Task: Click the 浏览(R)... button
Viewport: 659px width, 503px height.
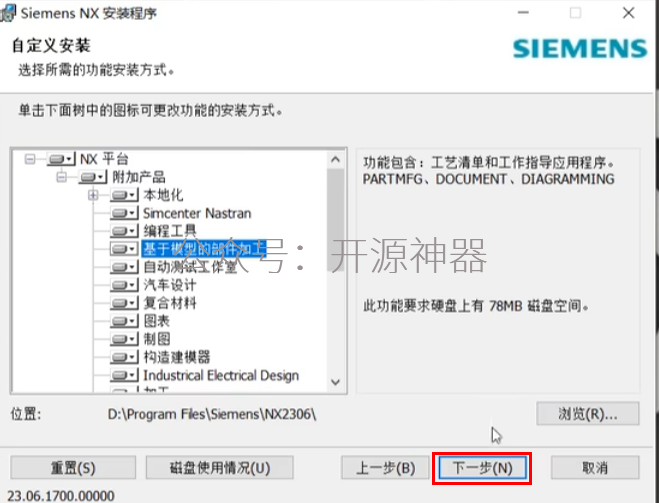Action: (588, 414)
